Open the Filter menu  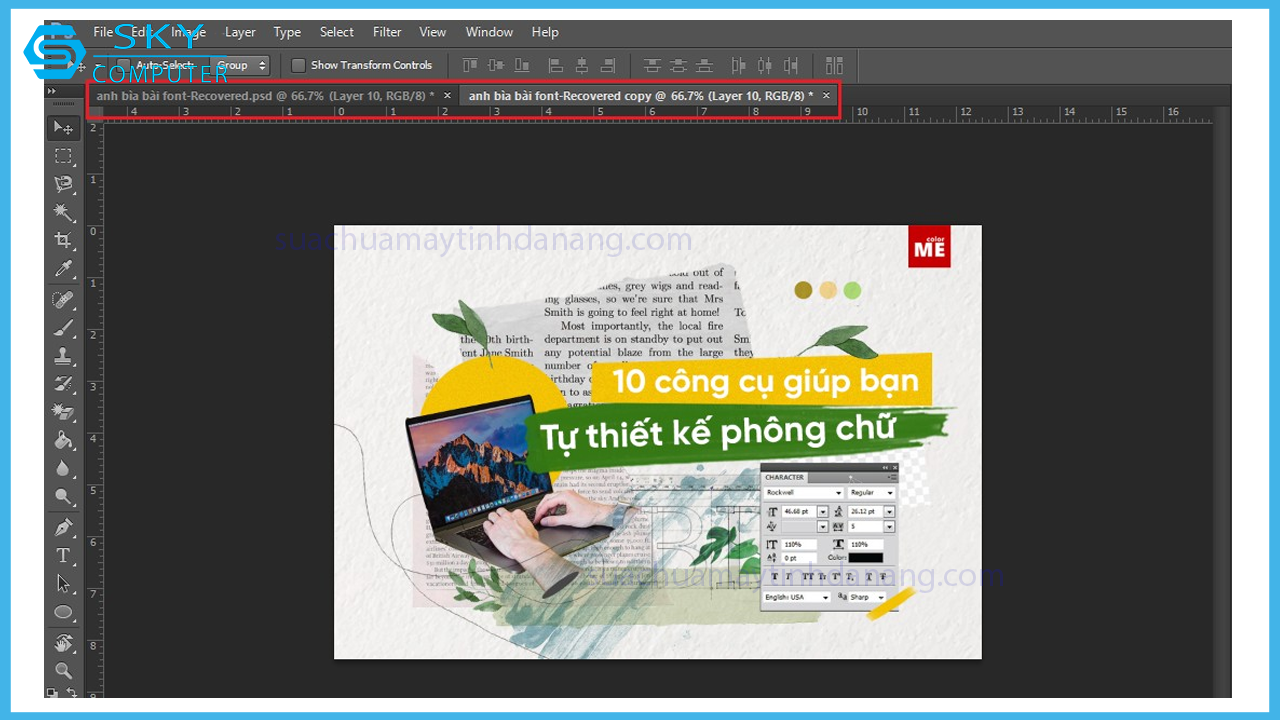click(387, 32)
